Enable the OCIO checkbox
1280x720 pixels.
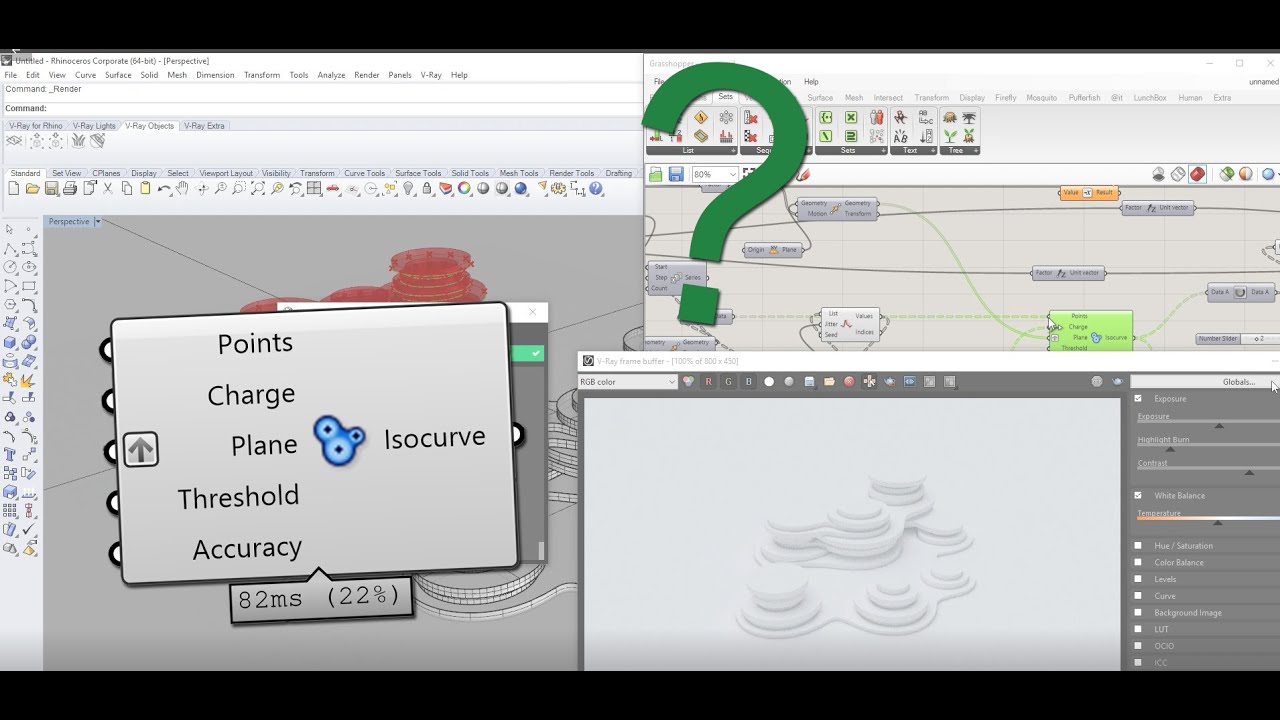[x=1137, y=645]
